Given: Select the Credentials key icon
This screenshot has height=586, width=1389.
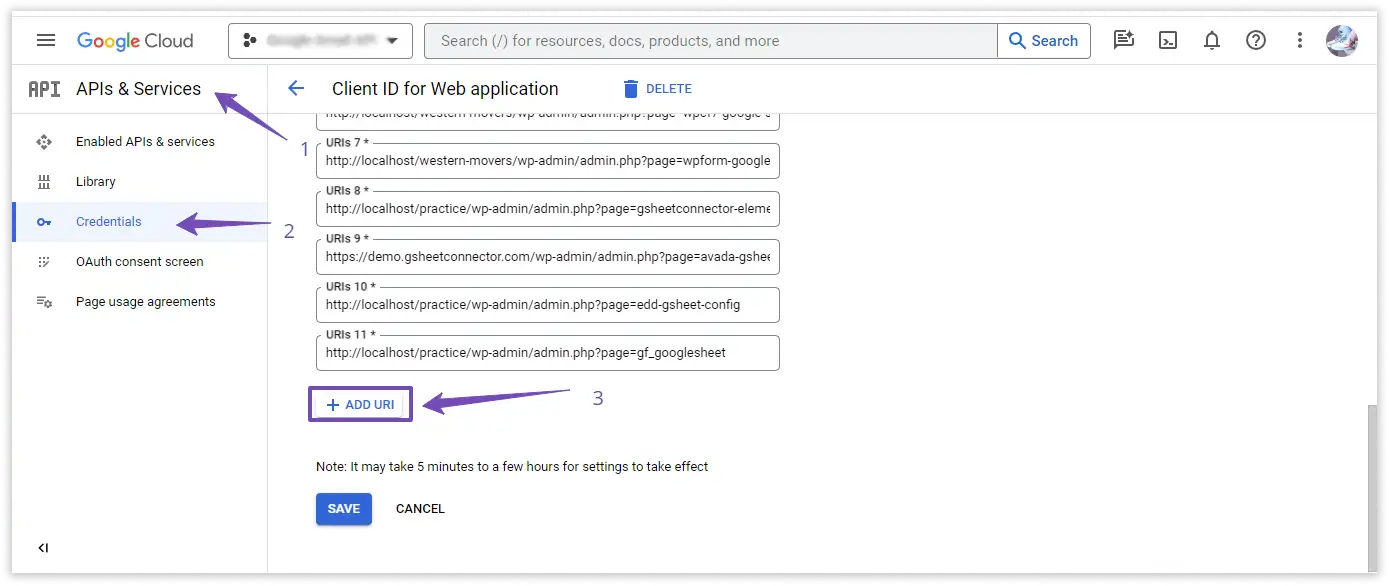Looking at the screenshot, I should pyautogui.click(x=44, y=221).
